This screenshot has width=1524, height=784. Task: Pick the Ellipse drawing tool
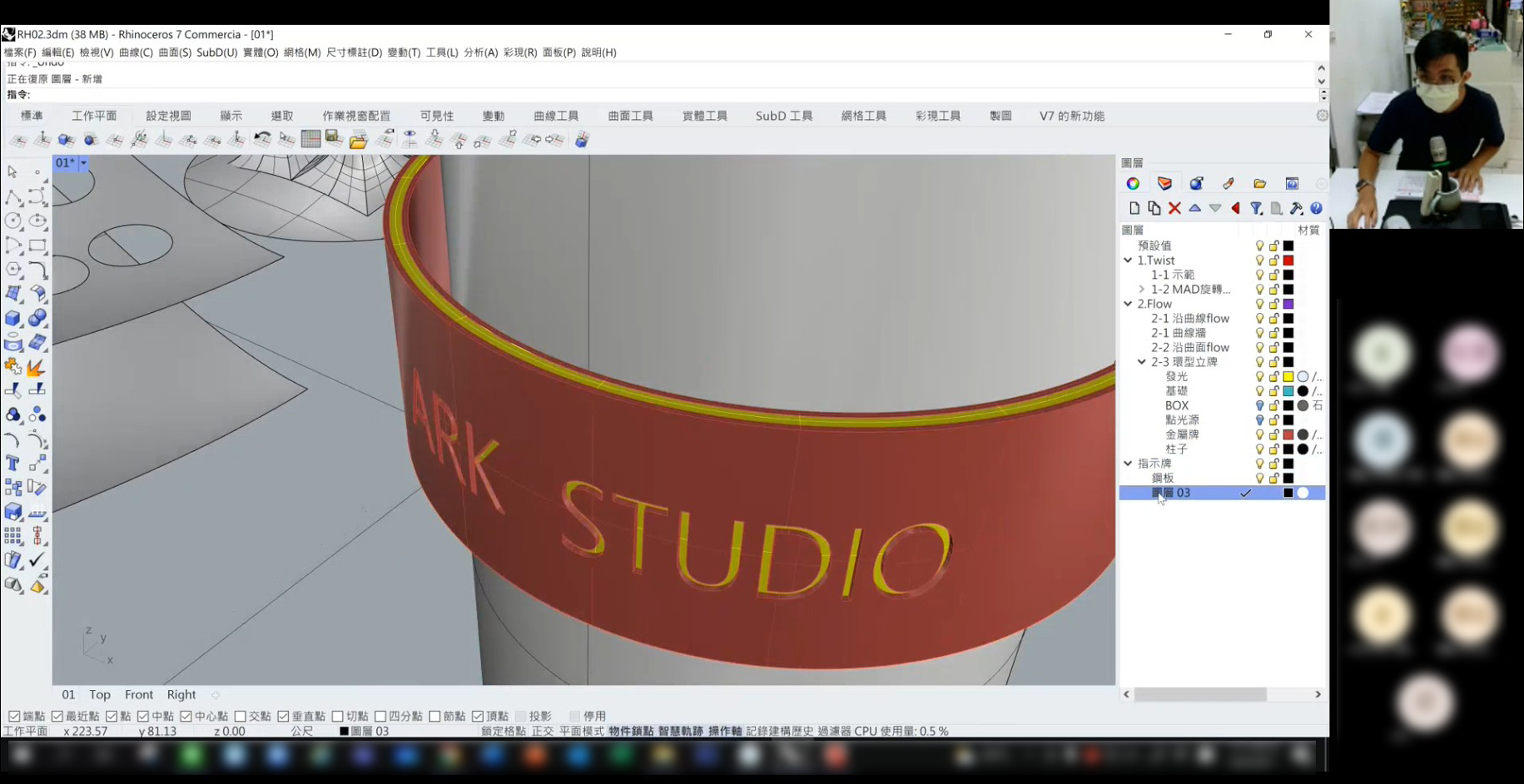[x=37, y=221]
